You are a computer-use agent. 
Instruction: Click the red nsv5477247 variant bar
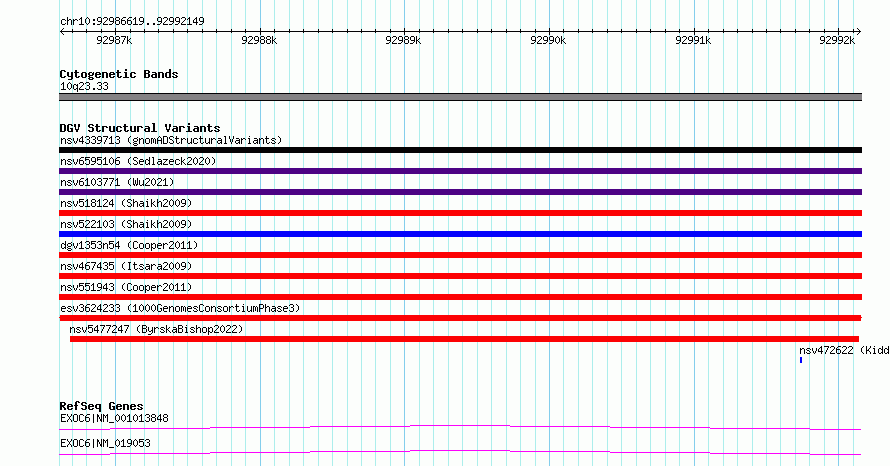[x=464, y=339]
